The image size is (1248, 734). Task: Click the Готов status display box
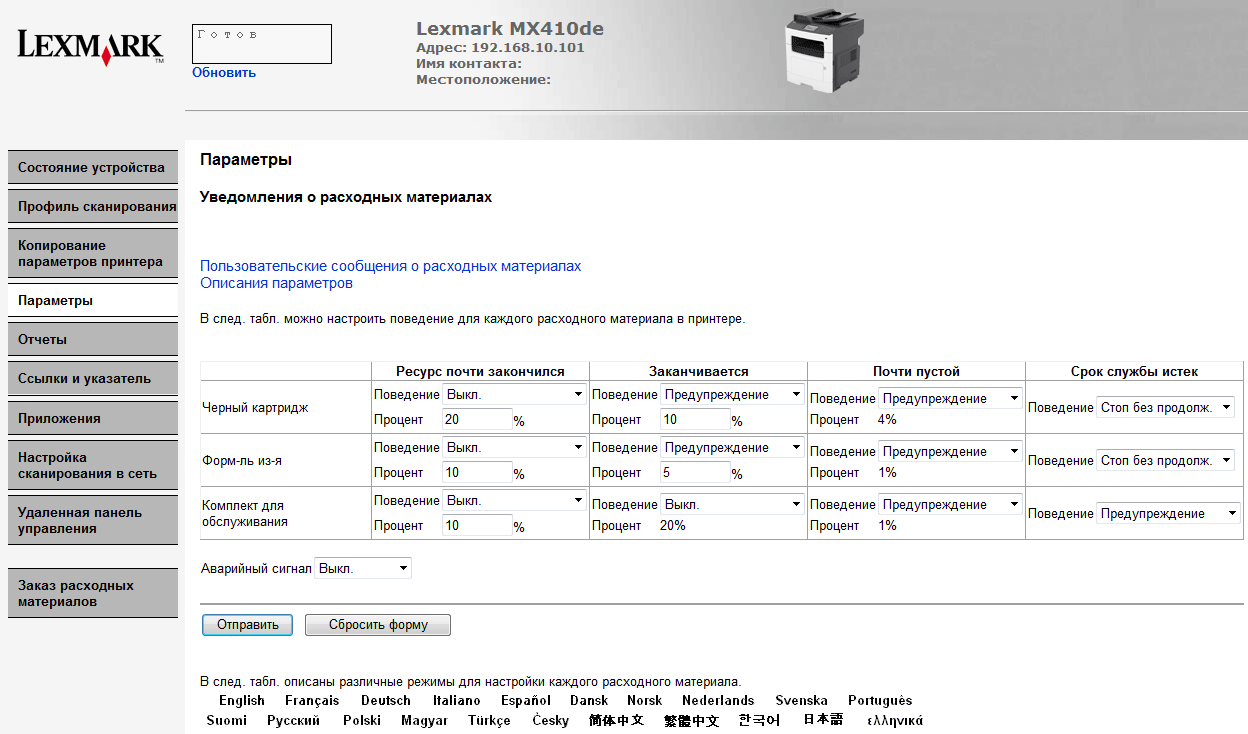point(262,44)
